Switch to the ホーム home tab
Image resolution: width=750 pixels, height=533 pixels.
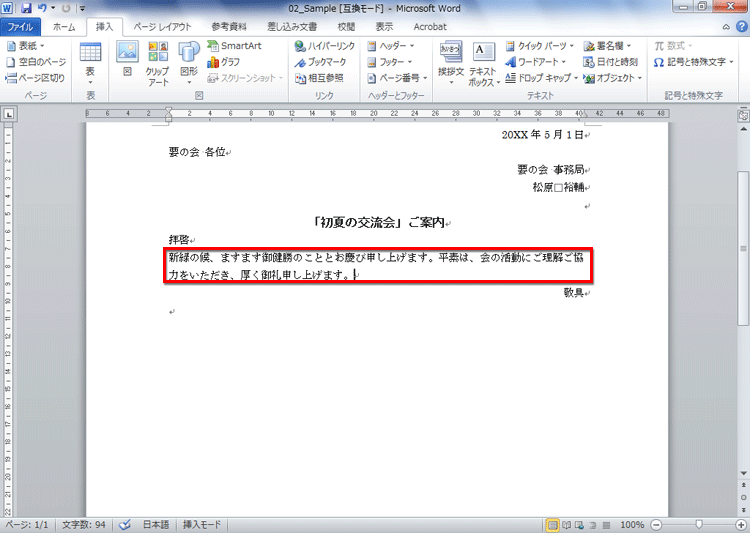point(64,27)
